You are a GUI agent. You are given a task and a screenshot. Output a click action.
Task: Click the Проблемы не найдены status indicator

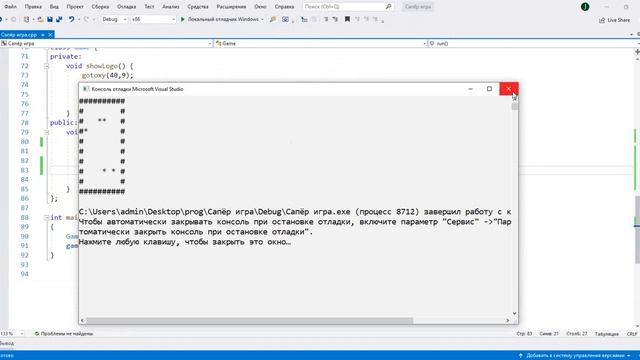pyautogui.click(x=64, y=333)
